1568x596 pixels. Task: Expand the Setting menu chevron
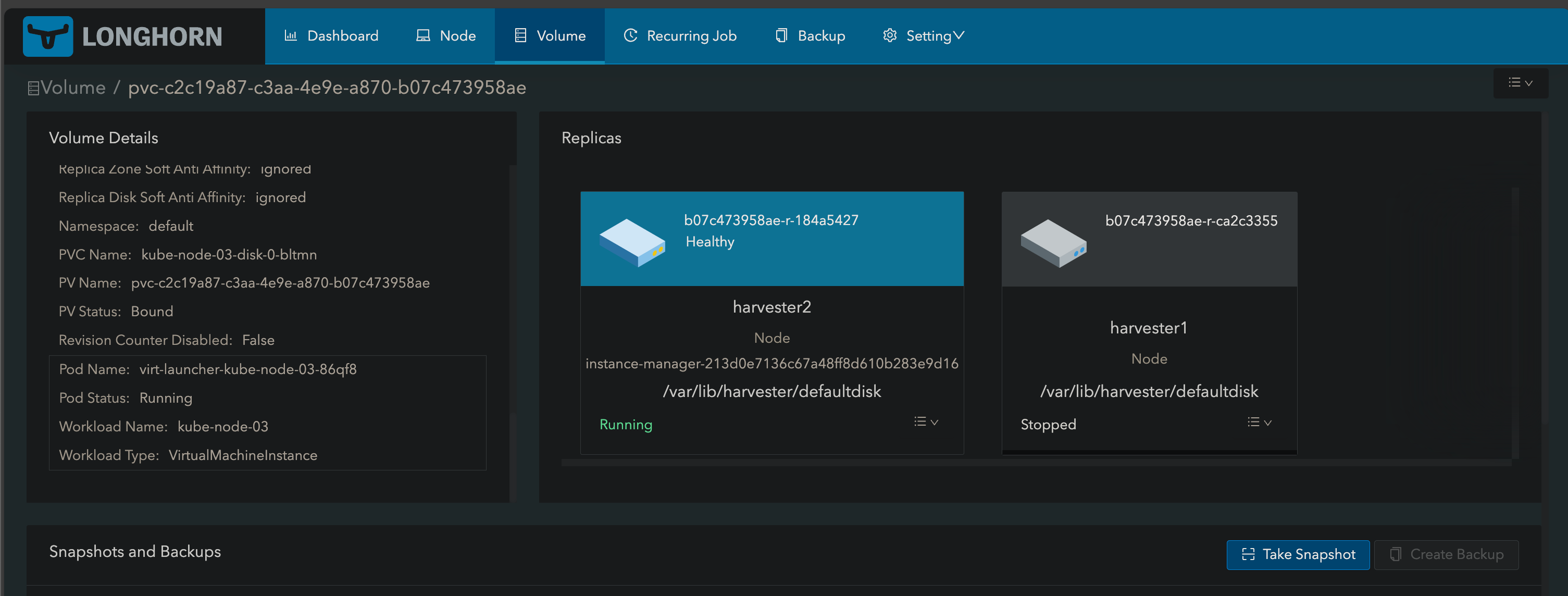point(960,35)
